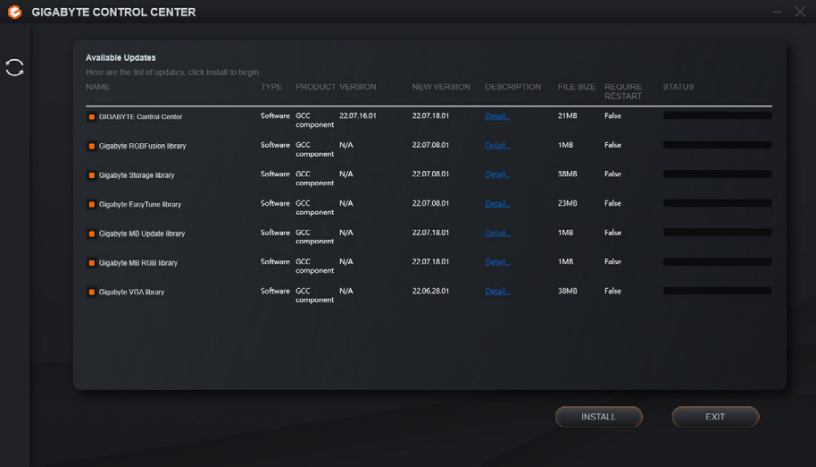Open Detail link for Gigabyte MB Update library
Screen dimensions: 816x467
(x=497, y=233)
